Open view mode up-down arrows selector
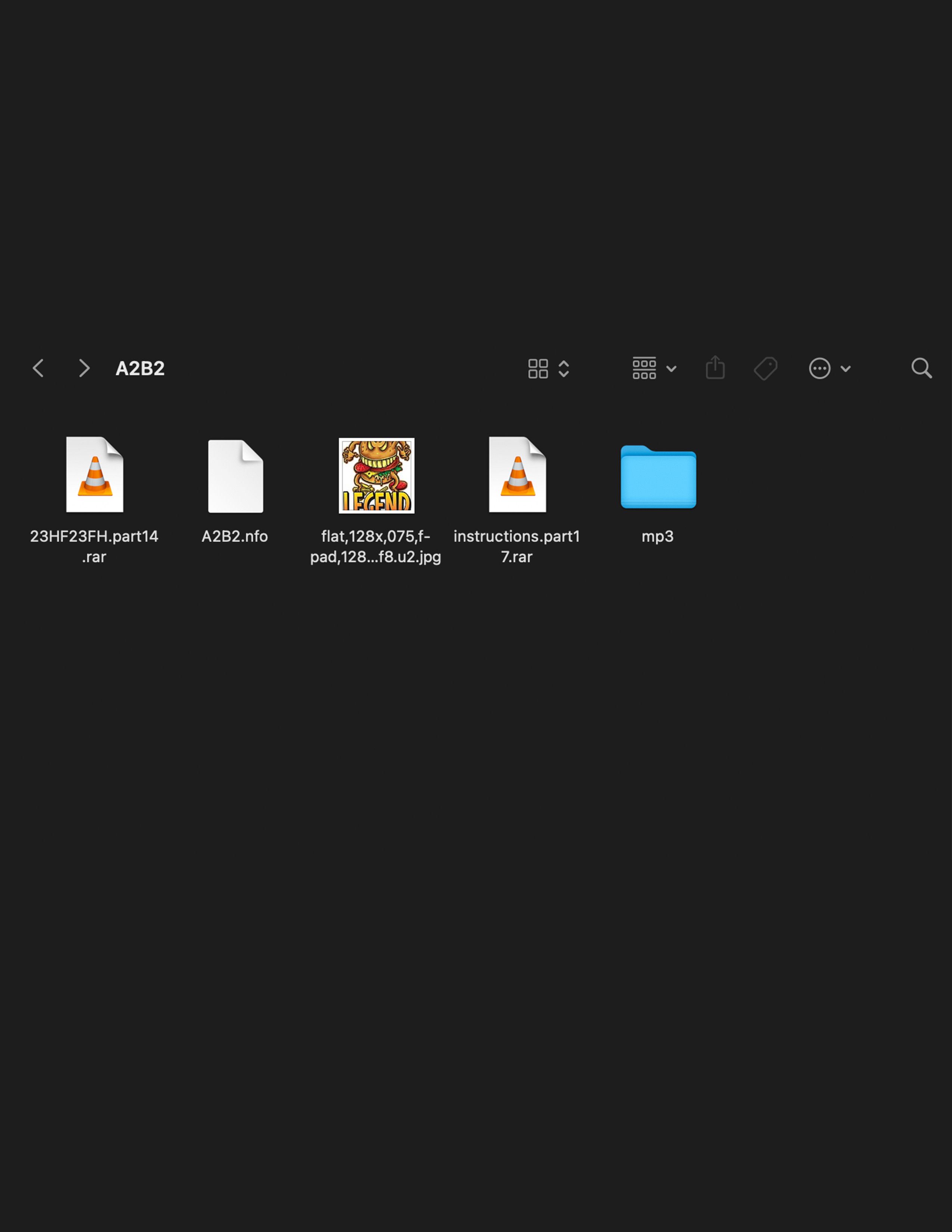952x1232 pixels. [563, 368]
